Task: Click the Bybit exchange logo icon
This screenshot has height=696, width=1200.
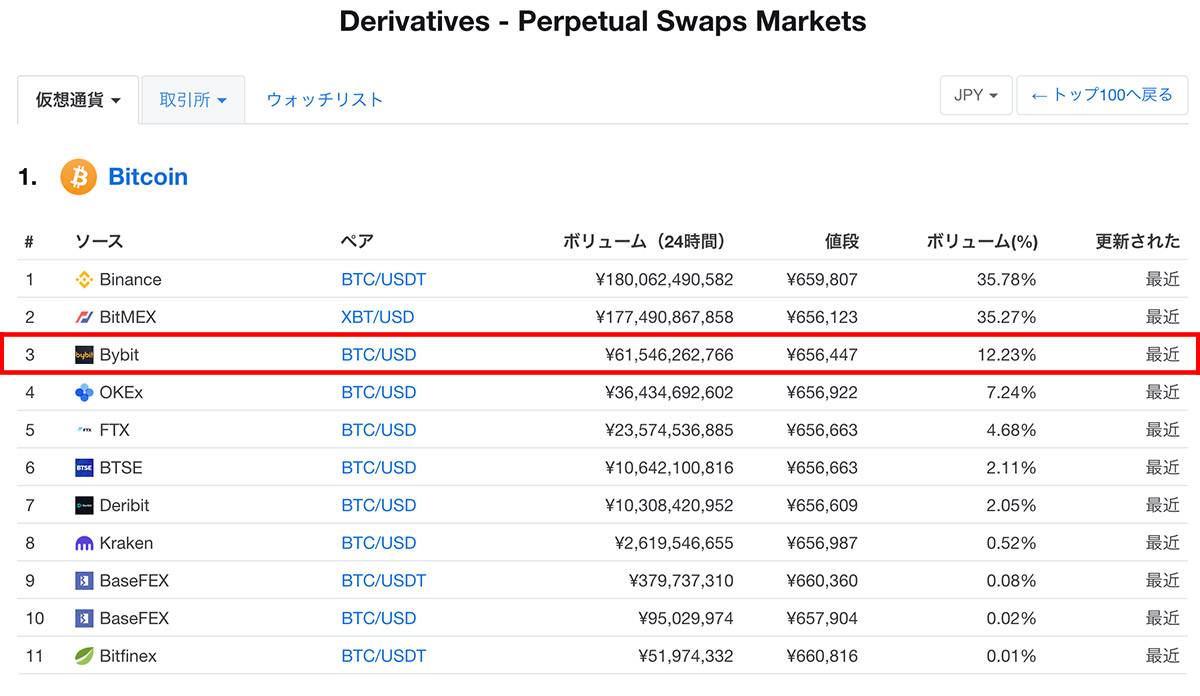Action: pyautogui.click(x=84, y=355)
